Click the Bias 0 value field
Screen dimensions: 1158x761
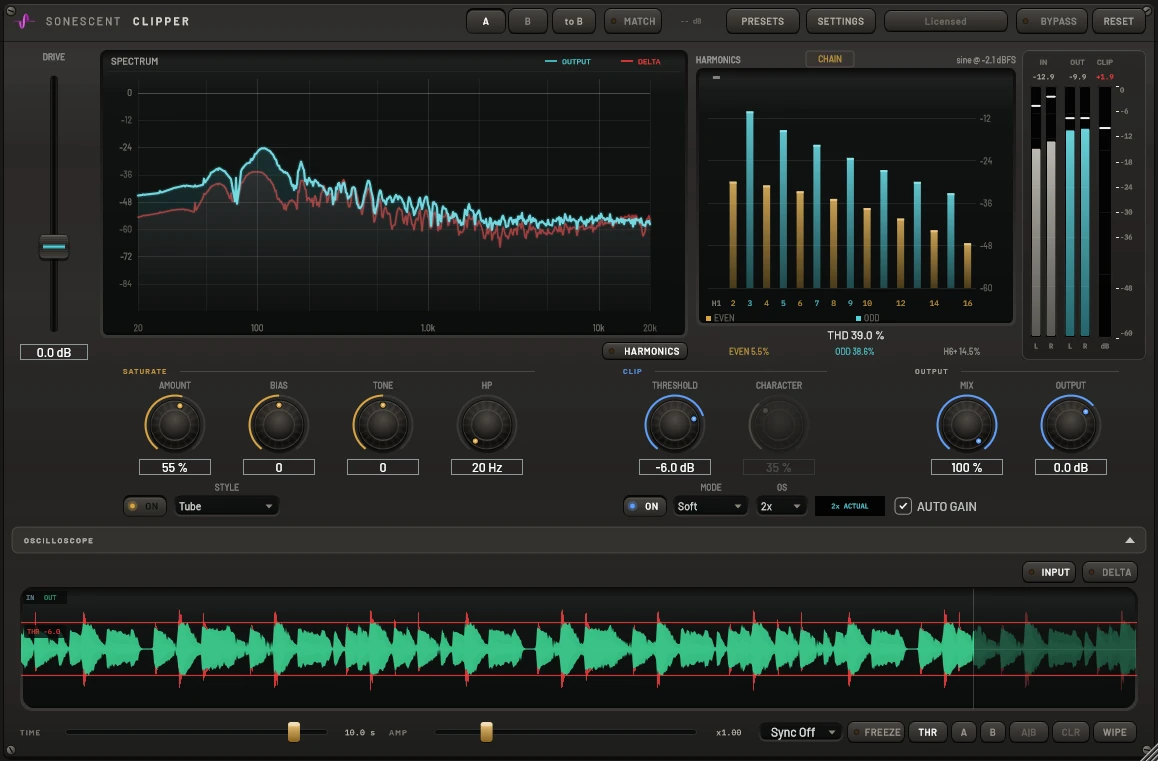(278, 467)
